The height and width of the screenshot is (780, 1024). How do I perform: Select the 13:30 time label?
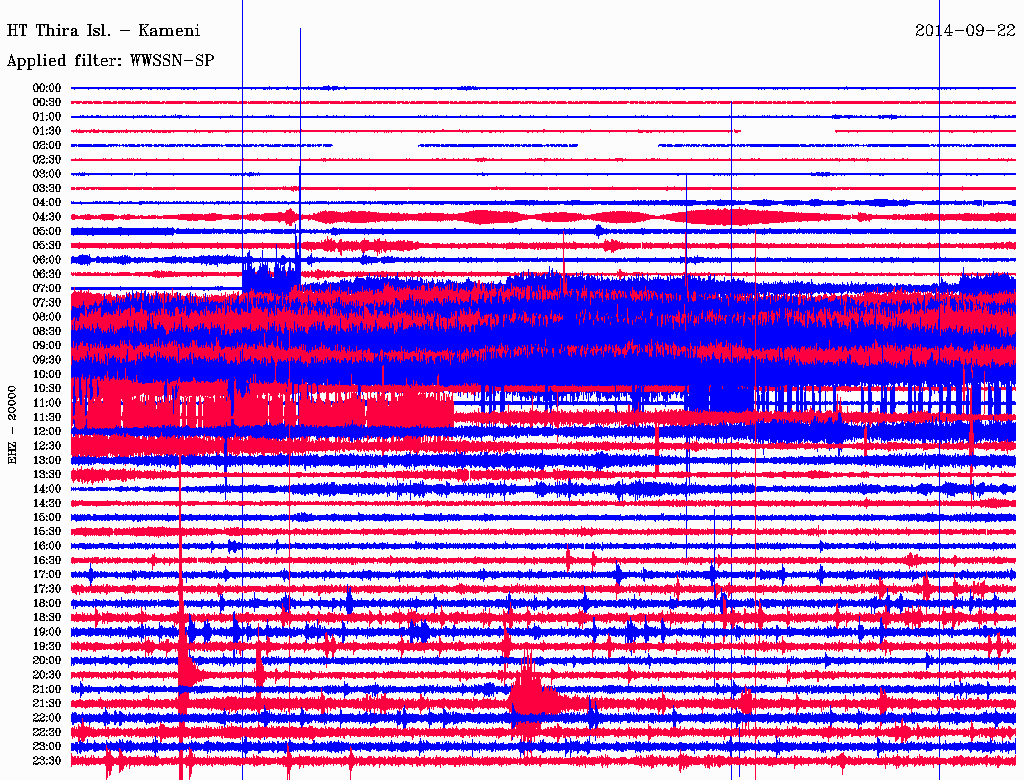tap(47, 474)
